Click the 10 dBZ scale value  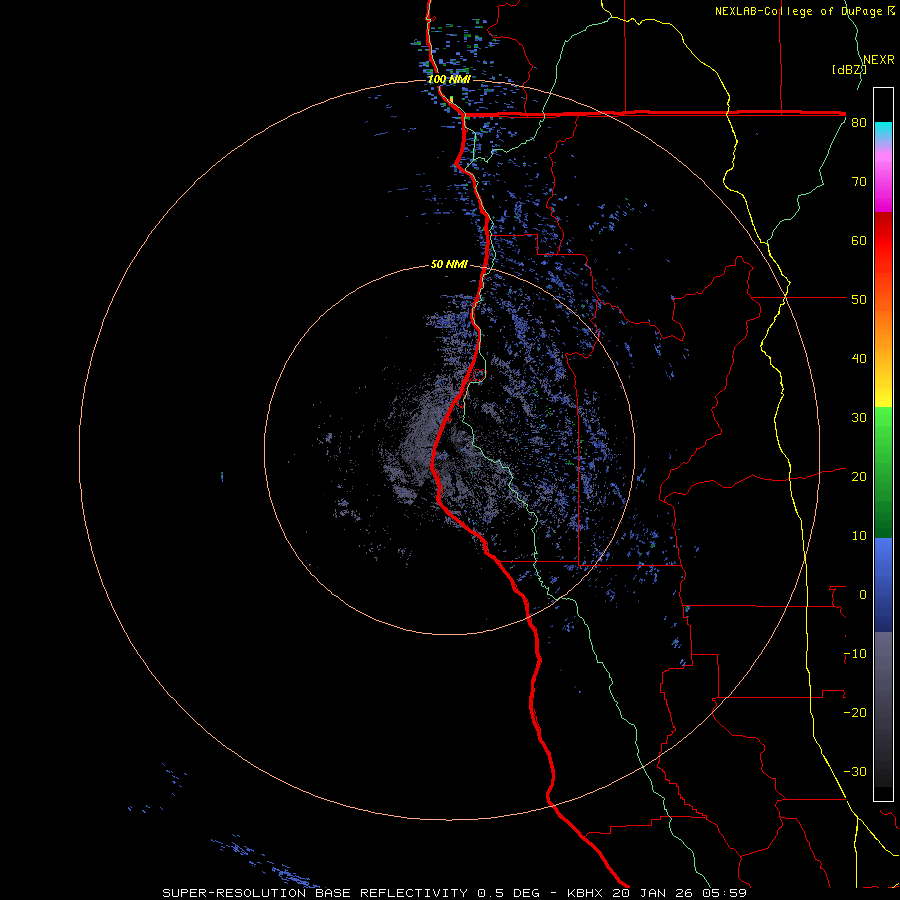[859, 536]
